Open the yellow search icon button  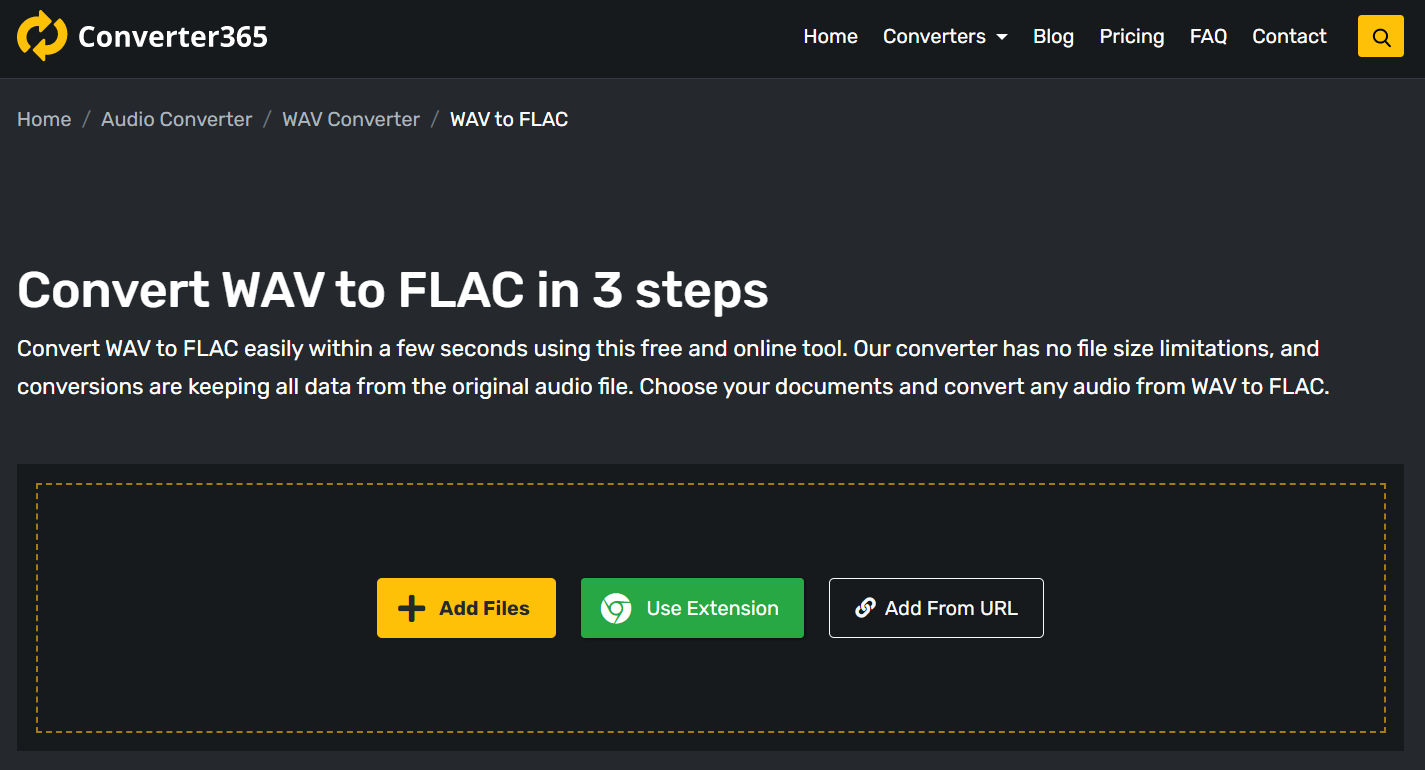(x=1381, y=37)
